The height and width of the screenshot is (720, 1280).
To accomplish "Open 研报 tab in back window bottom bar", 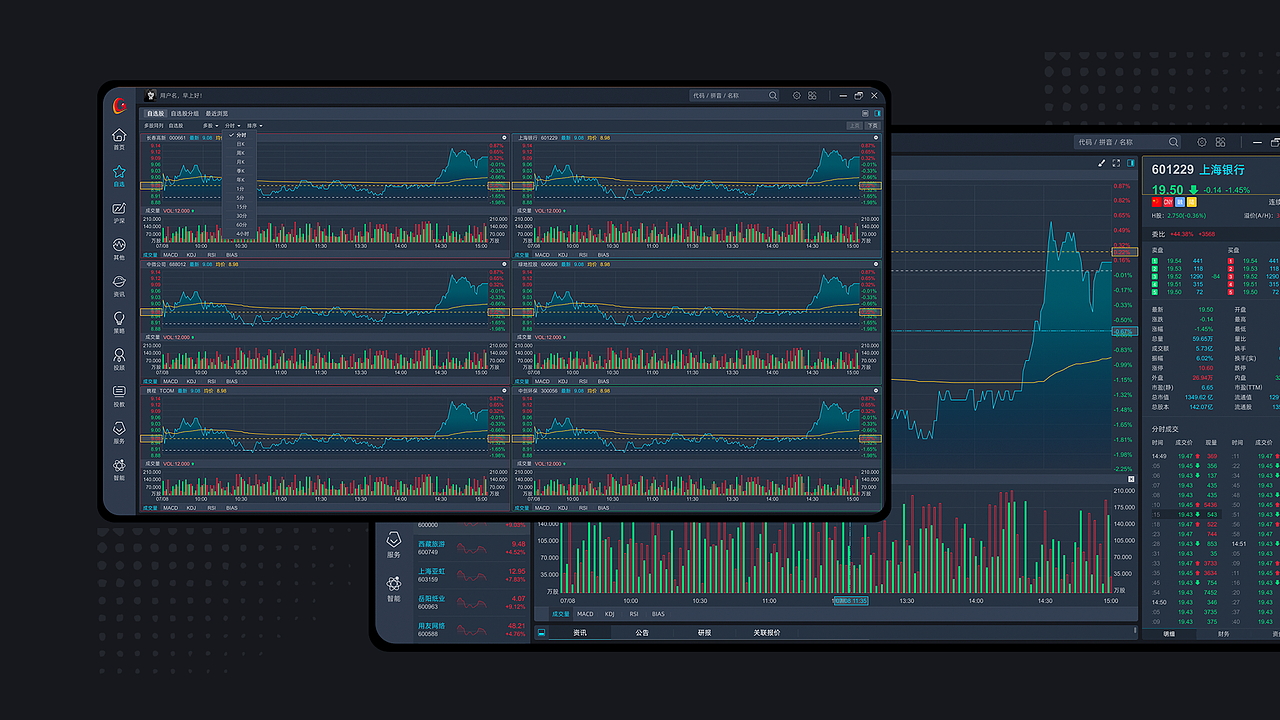I will [x=705, y=633].
